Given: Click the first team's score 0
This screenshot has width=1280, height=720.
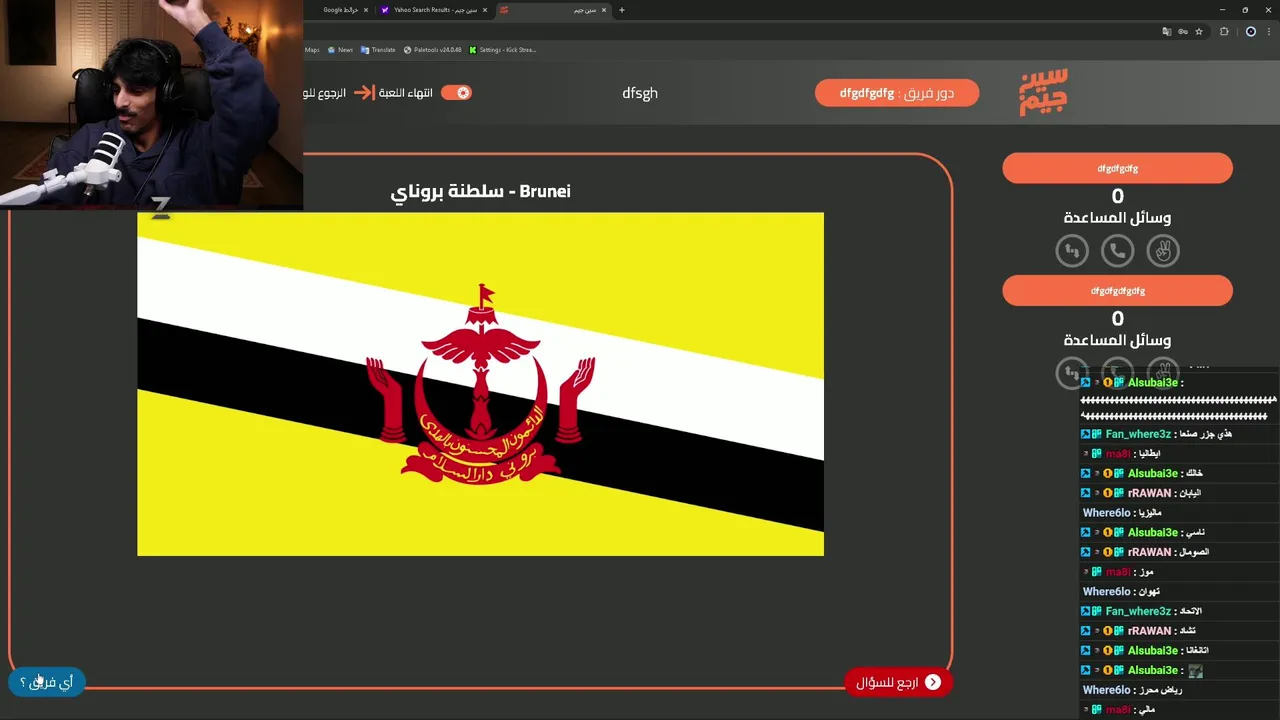Looking at the screenshot, I should (1117, 197).
